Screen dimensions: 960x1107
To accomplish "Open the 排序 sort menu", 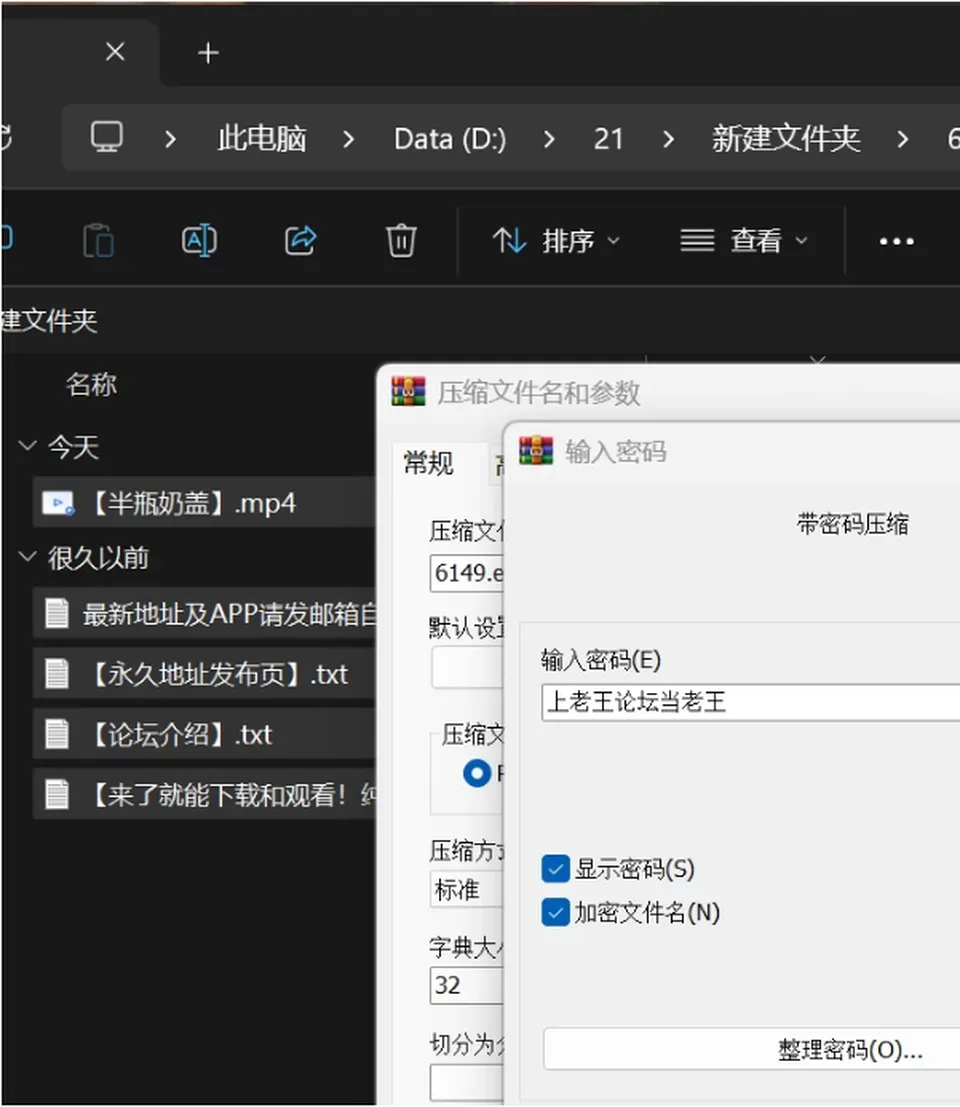I will tap(556, 241).
